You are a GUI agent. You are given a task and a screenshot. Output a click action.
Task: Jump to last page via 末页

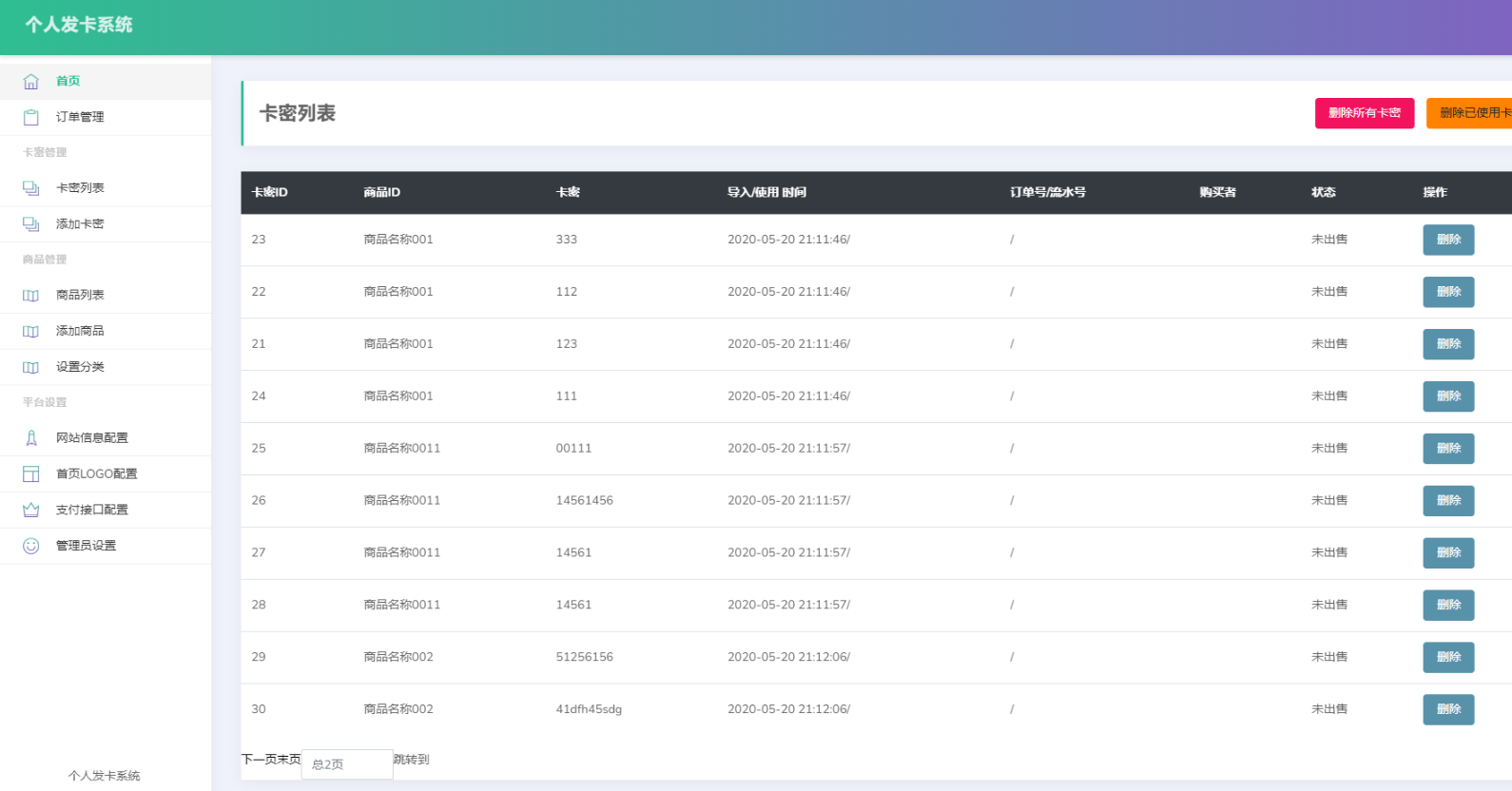(x=289, y=760)
